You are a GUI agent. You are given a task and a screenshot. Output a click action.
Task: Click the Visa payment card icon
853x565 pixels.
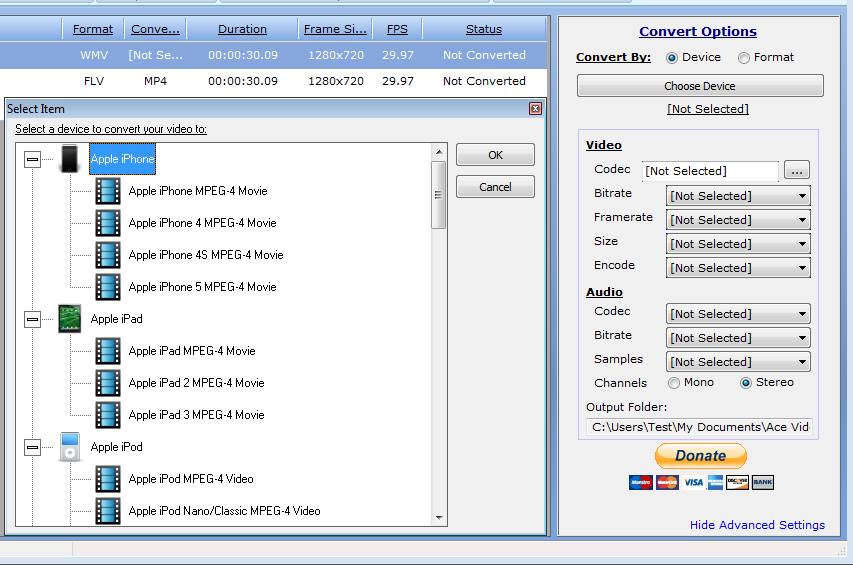(693, 482)
